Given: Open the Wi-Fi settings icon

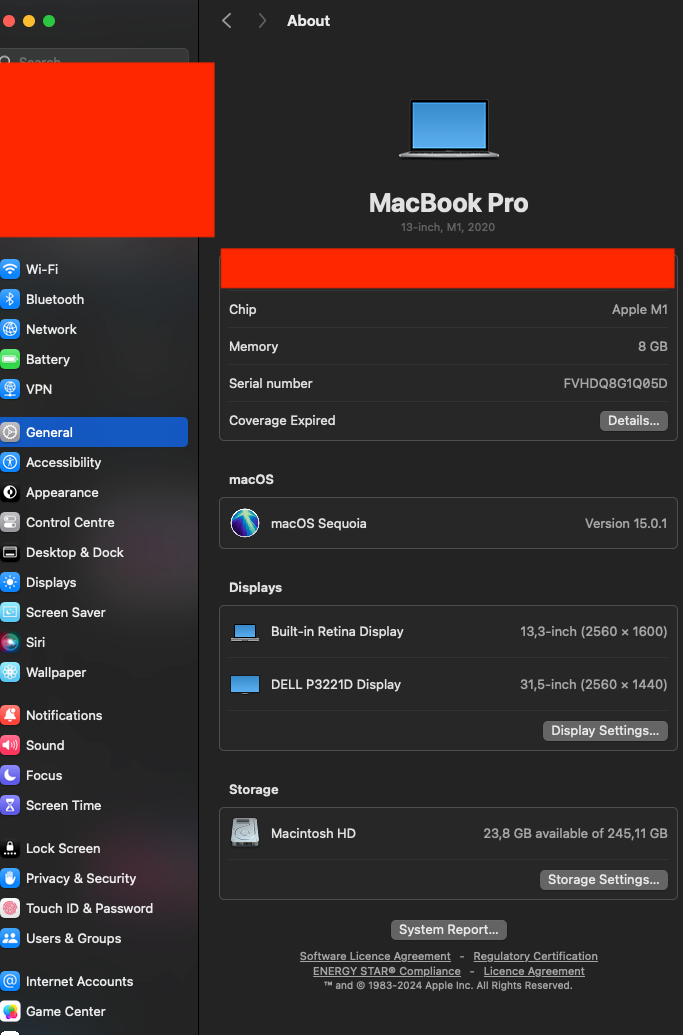Looking at the screenshot, I should pyautogui.click(x=10, y=269).
